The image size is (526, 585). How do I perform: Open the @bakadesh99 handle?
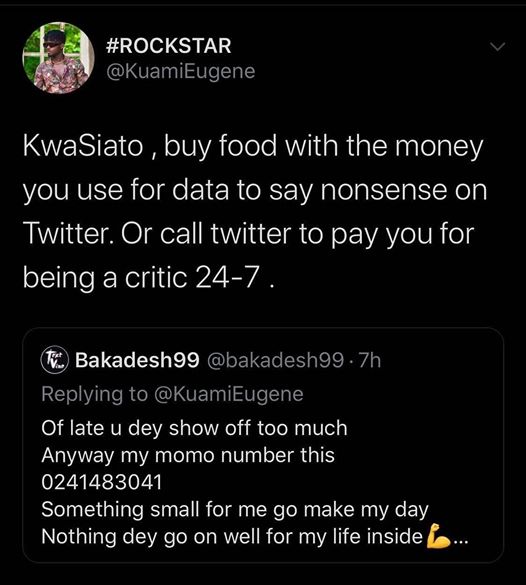[275, 360]
